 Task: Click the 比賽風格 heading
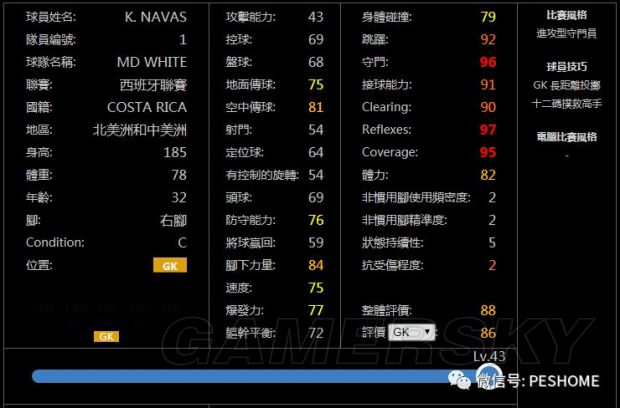tap(567, 16)
